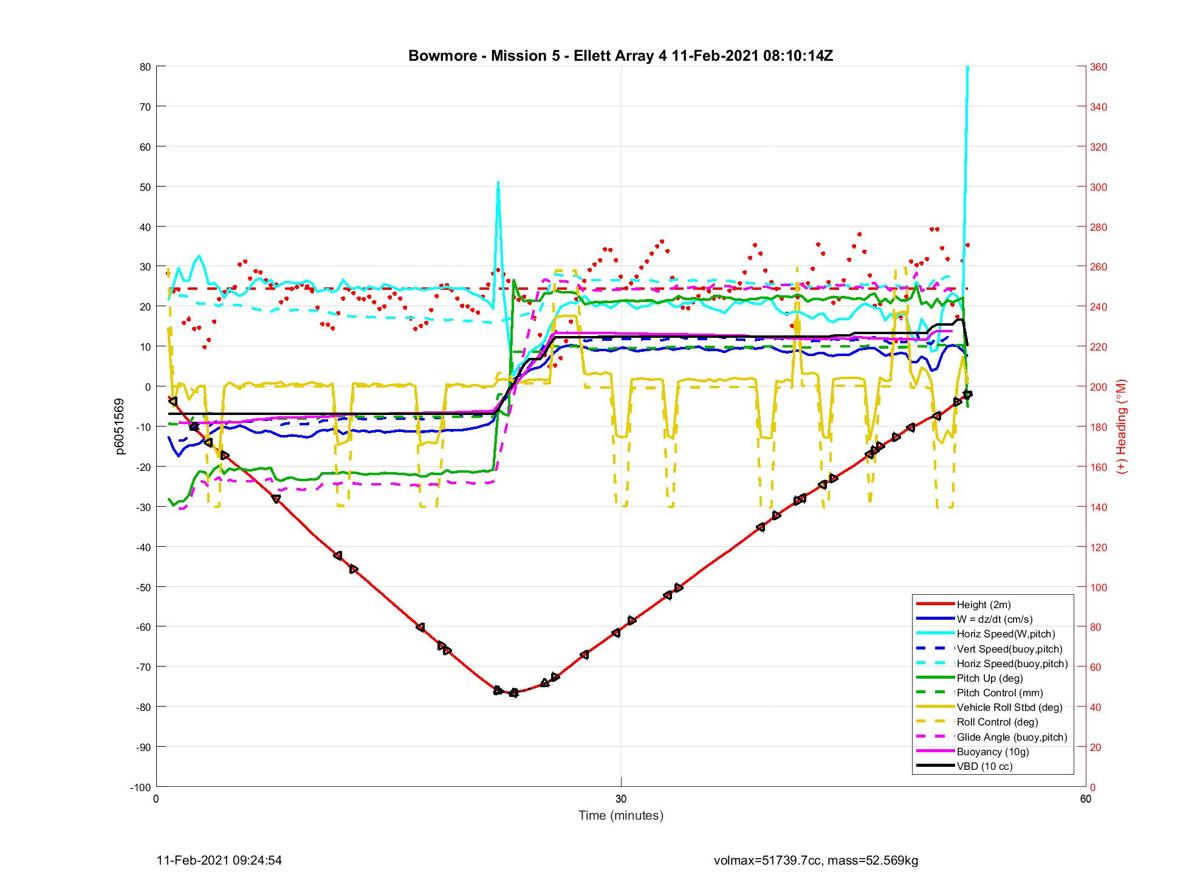Click the 'Time (minutes)' axis label
The height and width of the screenshot is (885, 1200).
[621, 816]
